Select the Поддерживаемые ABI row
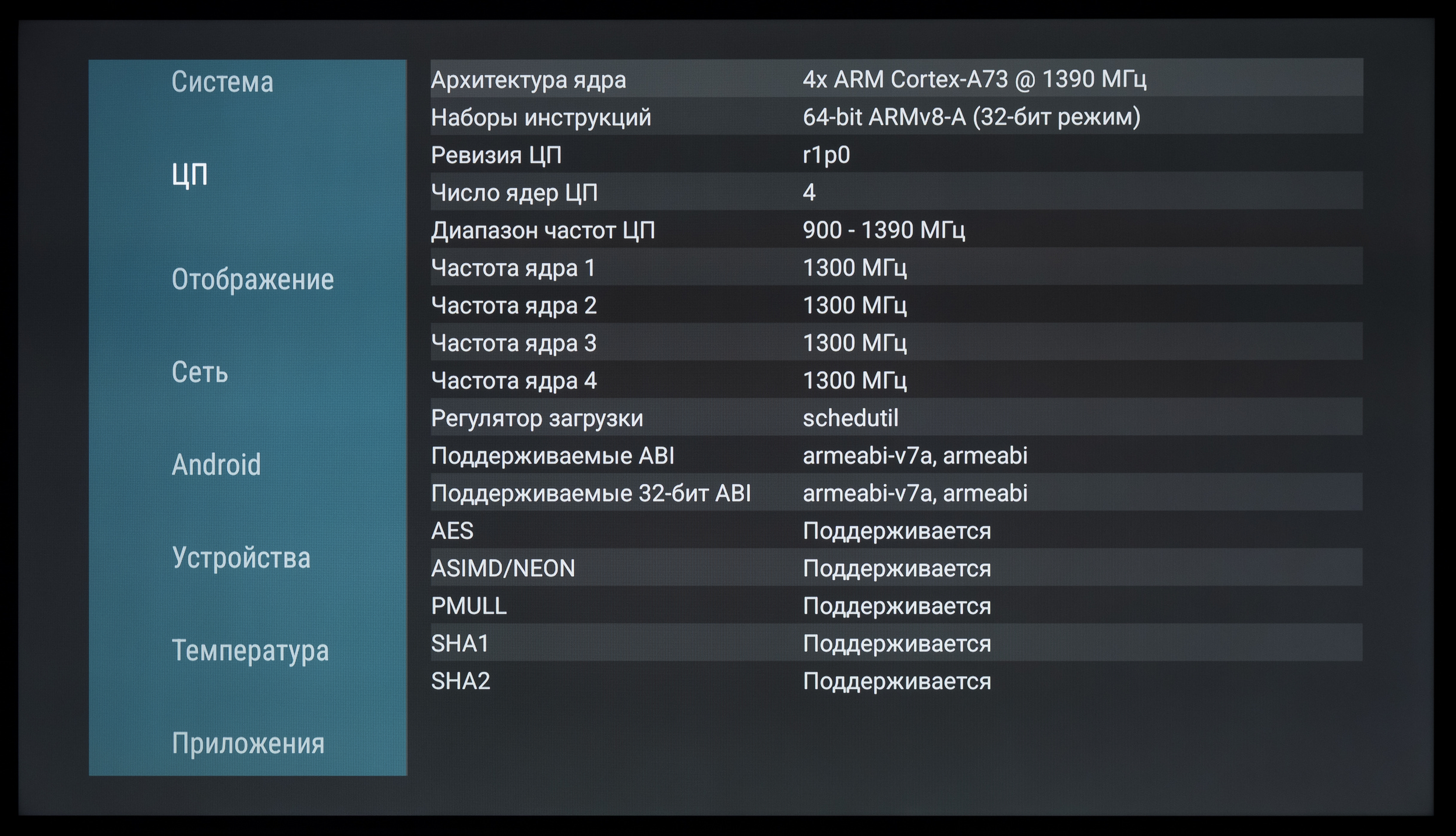Screen dimensions: 1456x836 (x=896, y=456)
